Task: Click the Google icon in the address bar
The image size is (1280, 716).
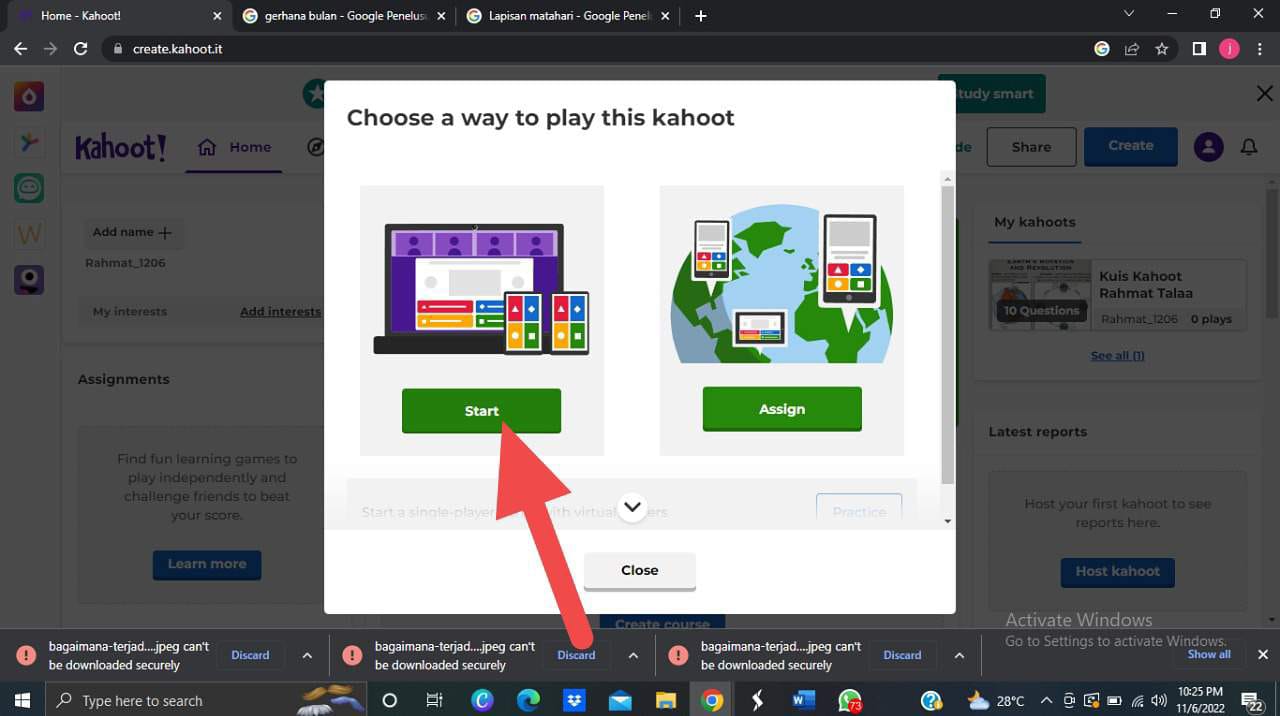Action: point(1102,48)
